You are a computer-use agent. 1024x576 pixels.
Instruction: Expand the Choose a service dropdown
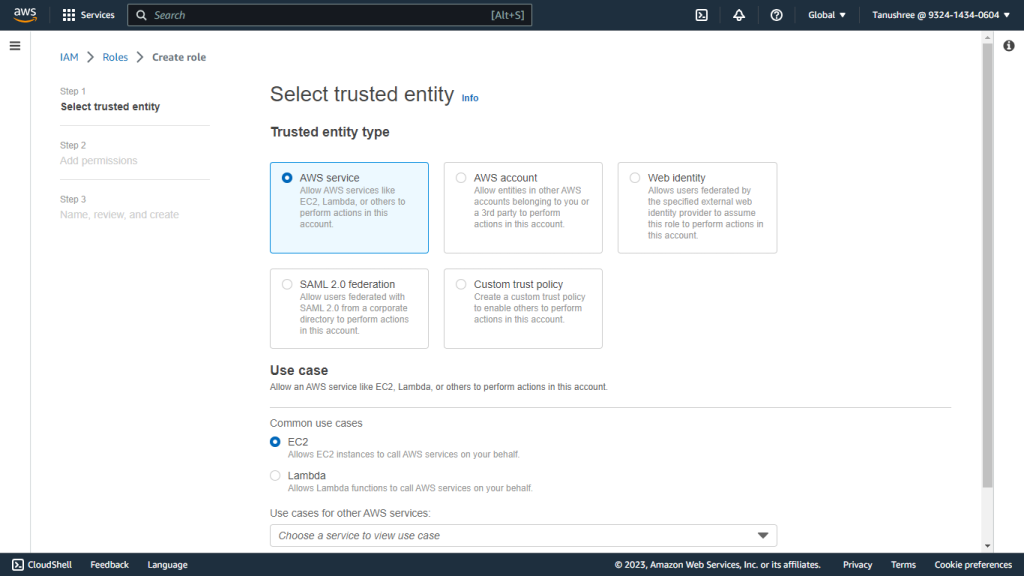click(523, 536)
